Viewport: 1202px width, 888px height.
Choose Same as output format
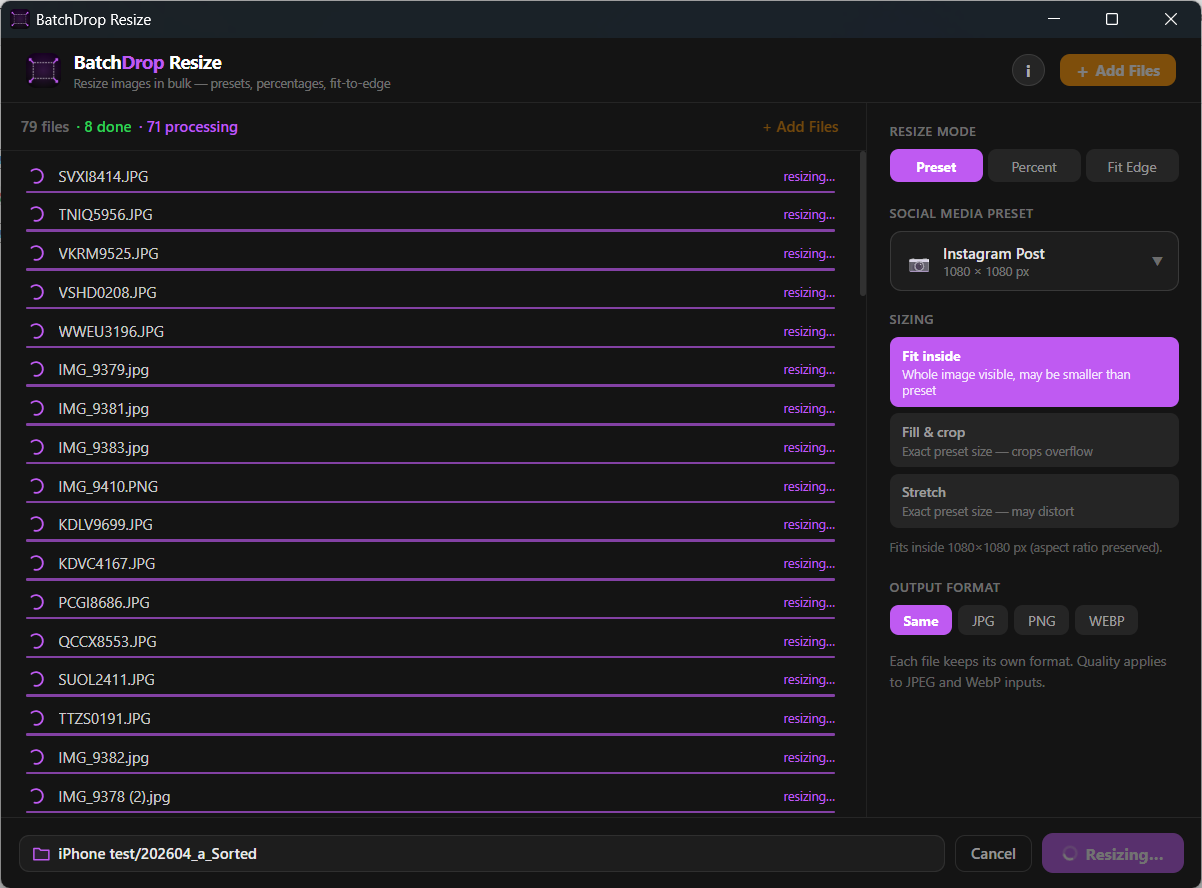(x=921, y=621)
